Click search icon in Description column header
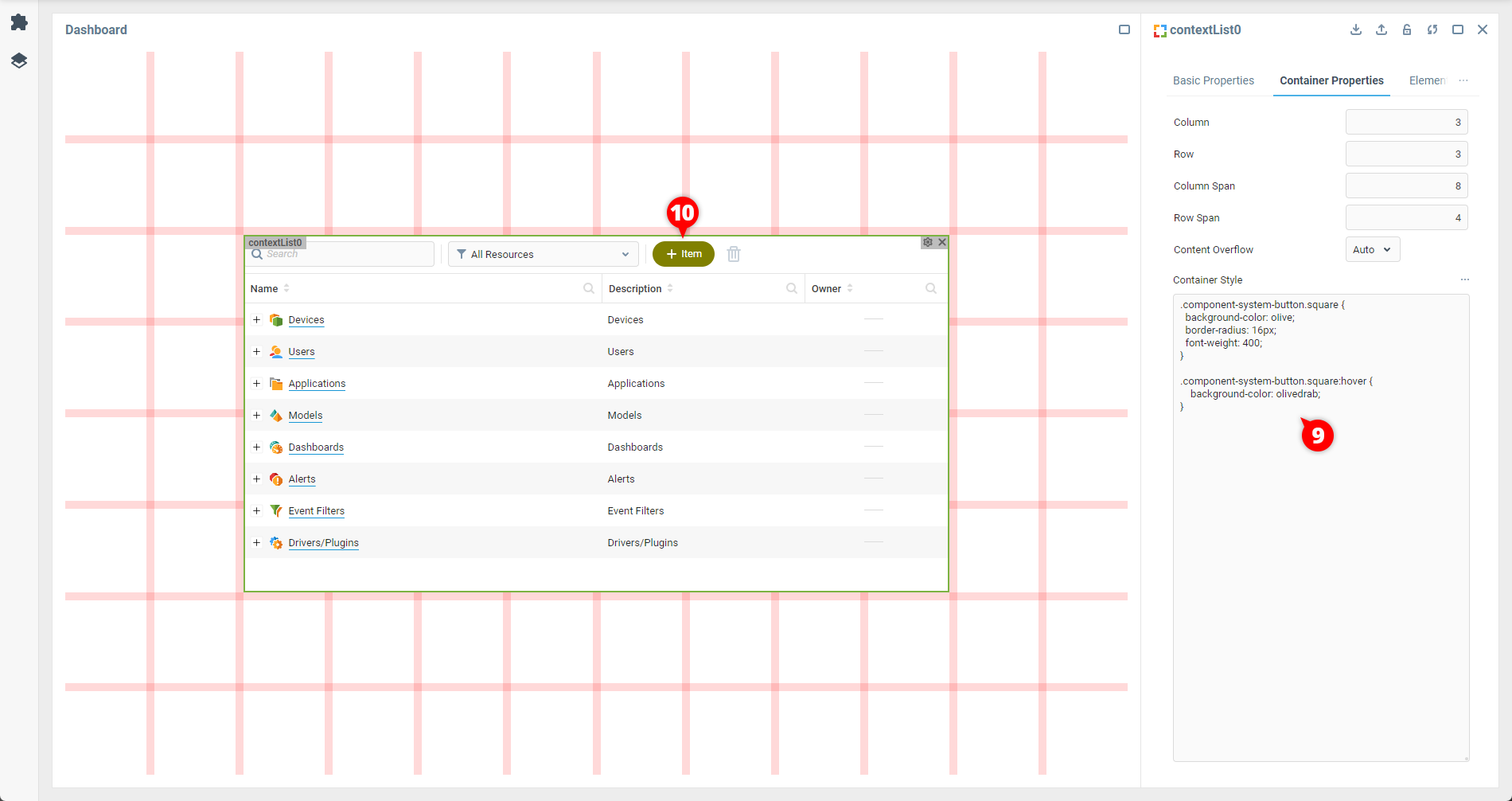This screenshot has height=801, width=1512. [792, 288]
